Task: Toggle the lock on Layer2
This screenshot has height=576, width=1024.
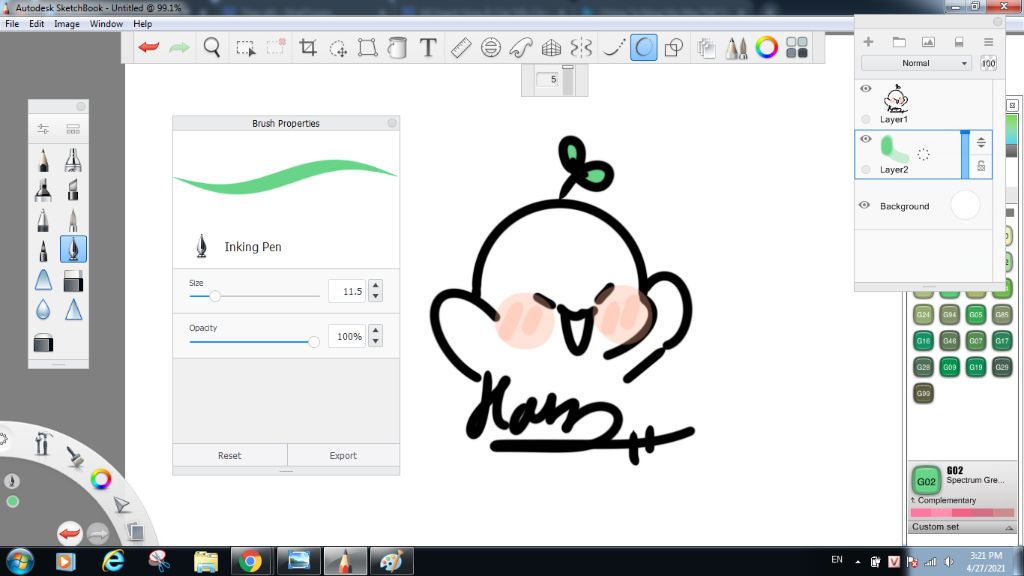Action: click(x=981, y=166)
